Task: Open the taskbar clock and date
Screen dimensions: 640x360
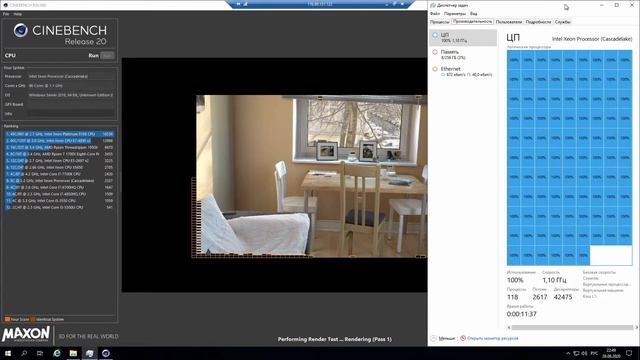Action: pos(611,353)
